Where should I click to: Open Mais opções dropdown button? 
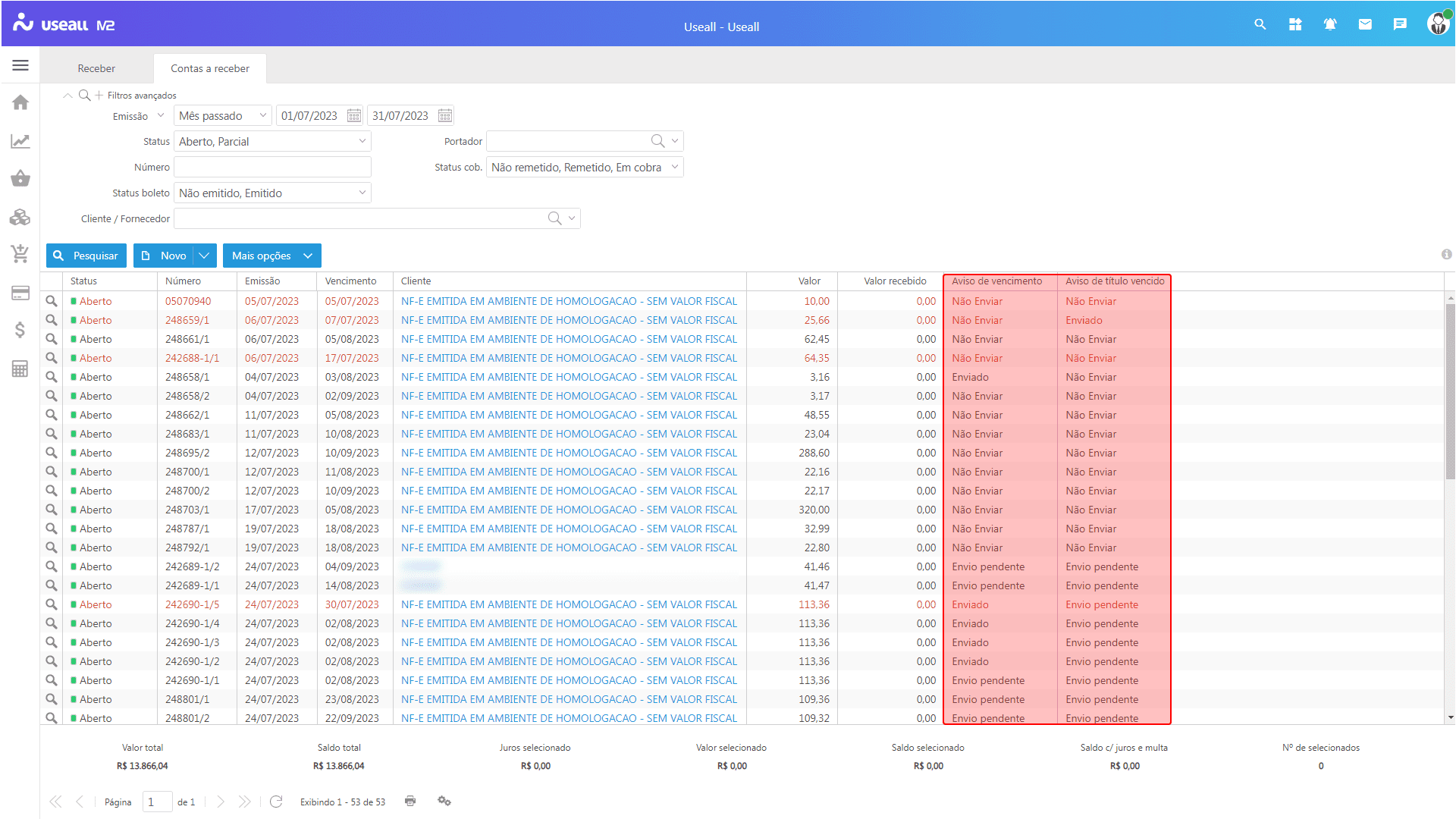click(x=271, y=256)
